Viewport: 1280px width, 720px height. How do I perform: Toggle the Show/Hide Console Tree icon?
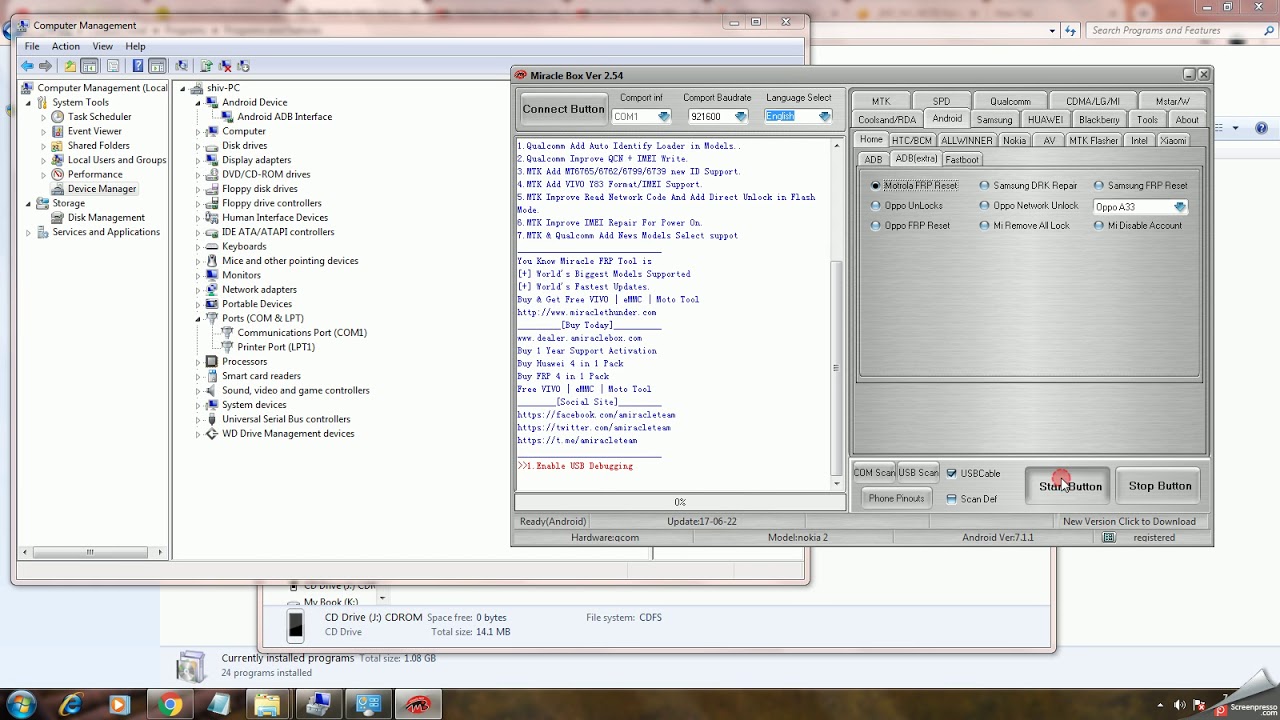[89, 66]
